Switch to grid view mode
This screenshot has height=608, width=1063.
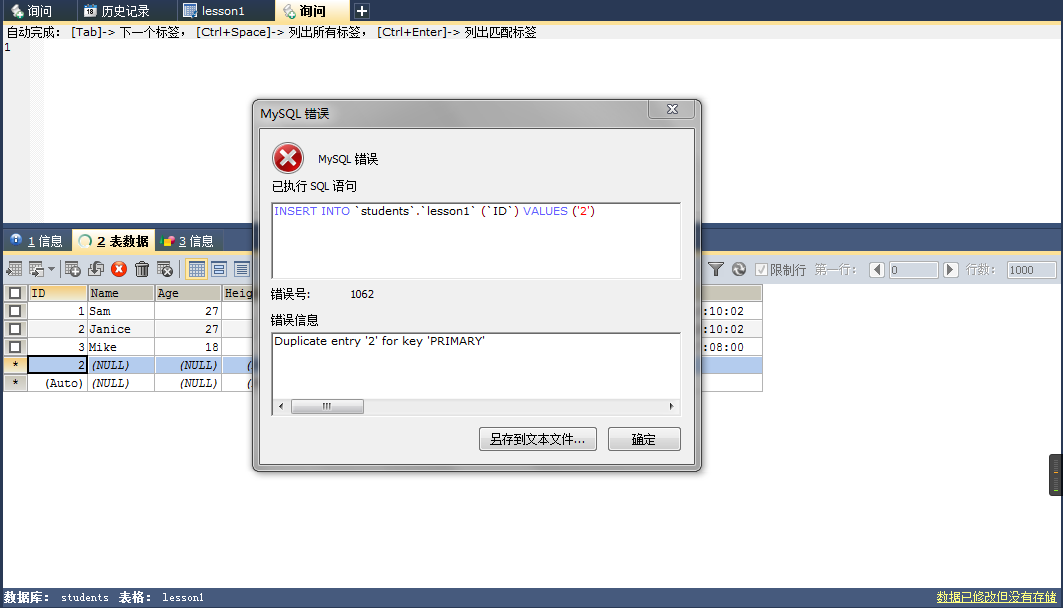click(x=197, y=269)
